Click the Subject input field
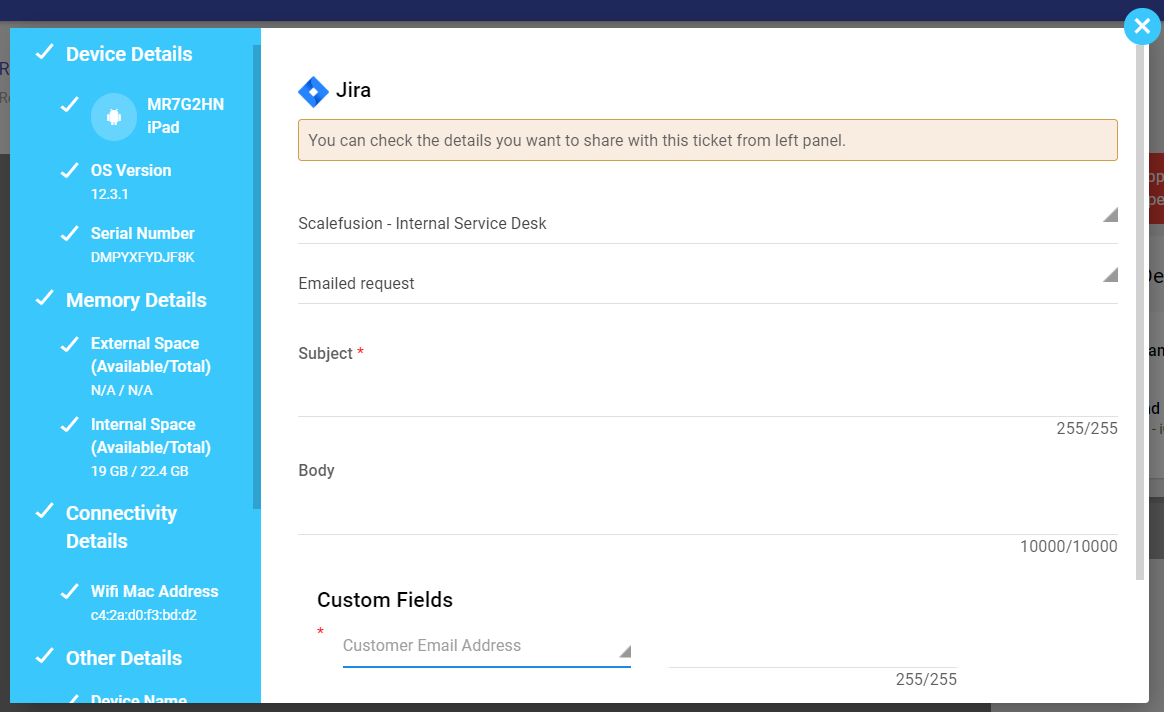The width and height of the screenshot is (1164, 712). [x=707, y=397]
